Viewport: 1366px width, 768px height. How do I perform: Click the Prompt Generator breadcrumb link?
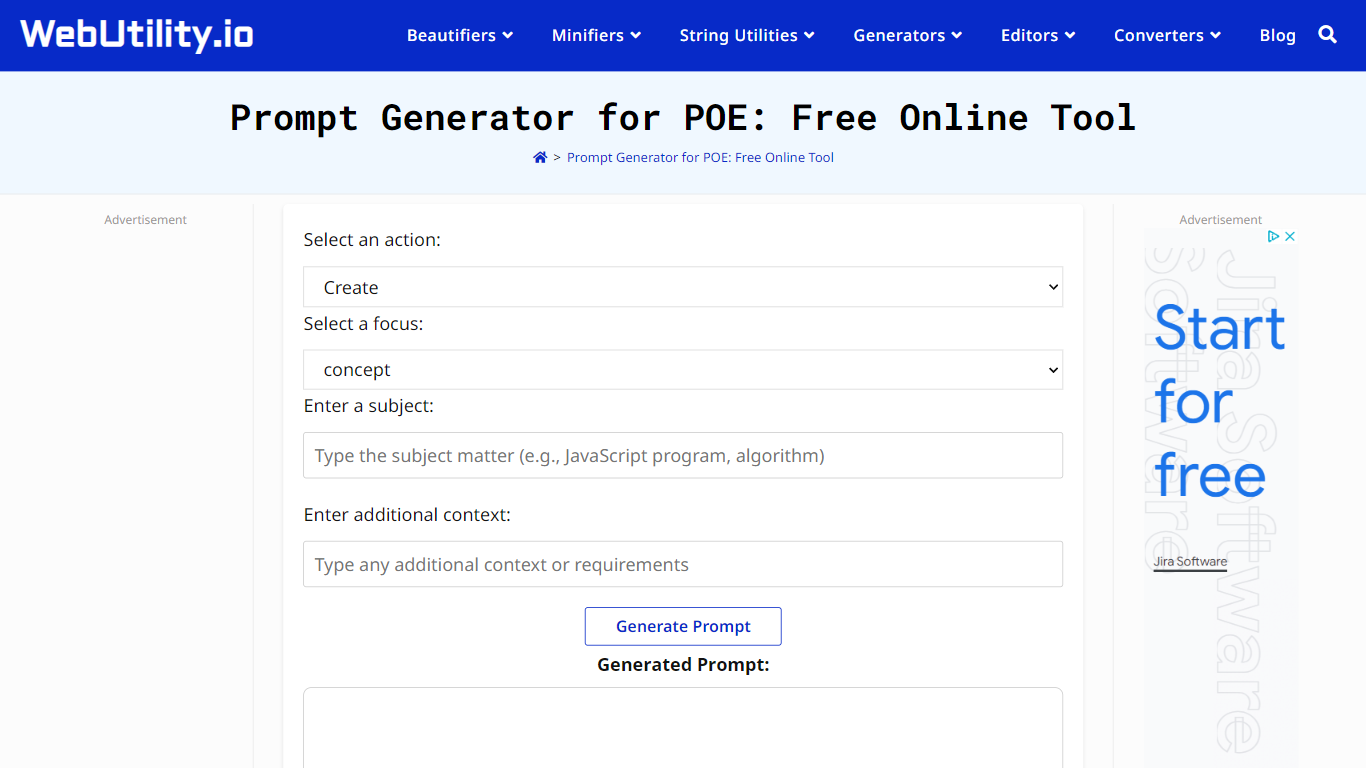tap(700, 157)
